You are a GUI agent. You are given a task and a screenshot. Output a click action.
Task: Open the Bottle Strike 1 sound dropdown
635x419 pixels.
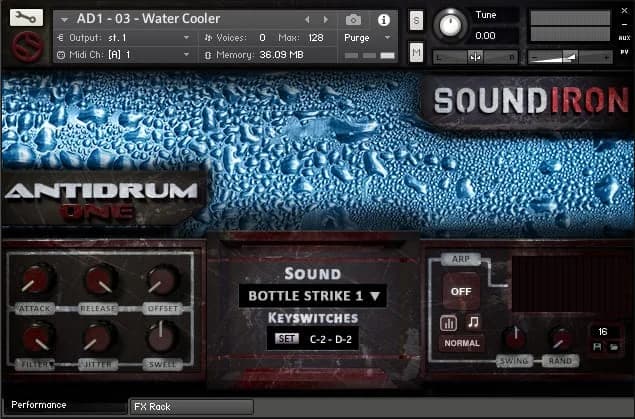(x=313, y=296)
